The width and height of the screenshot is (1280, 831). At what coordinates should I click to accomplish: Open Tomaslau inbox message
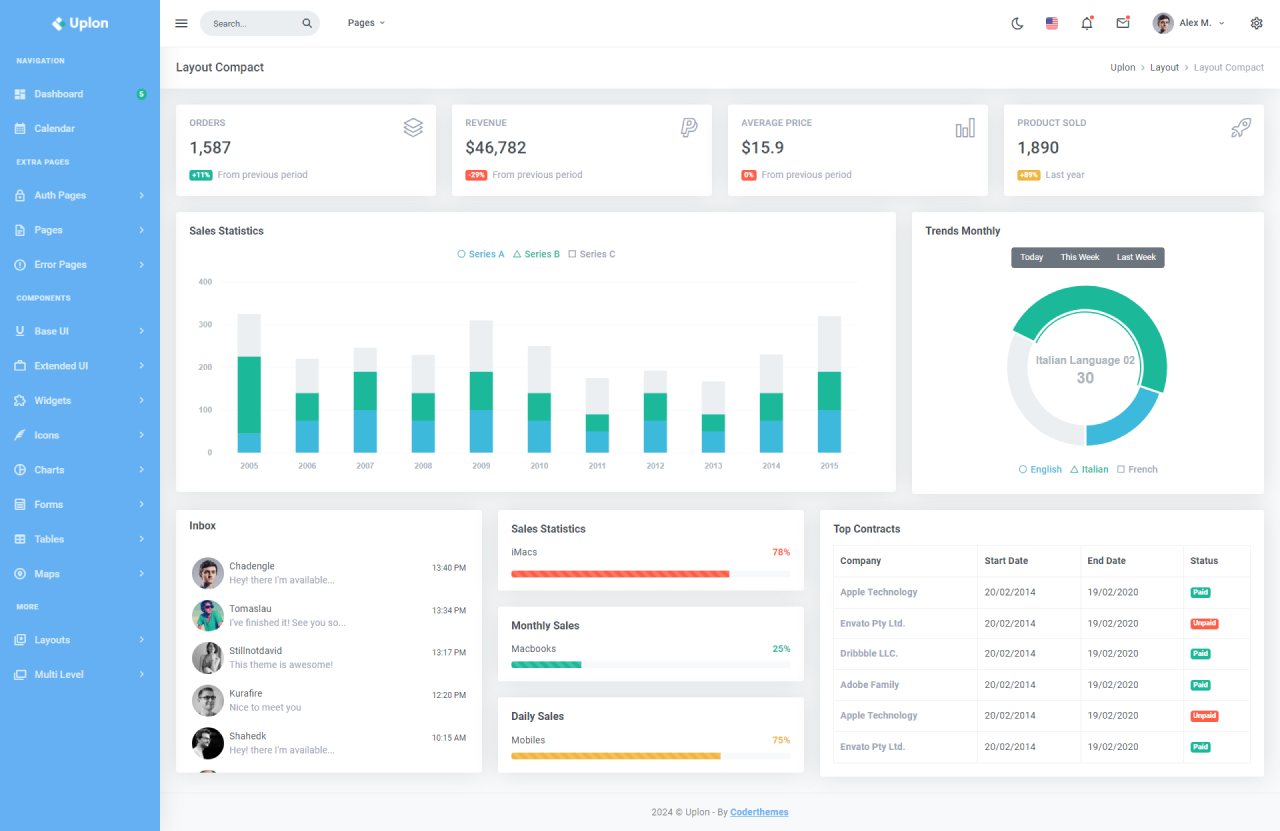click(329, 615)
